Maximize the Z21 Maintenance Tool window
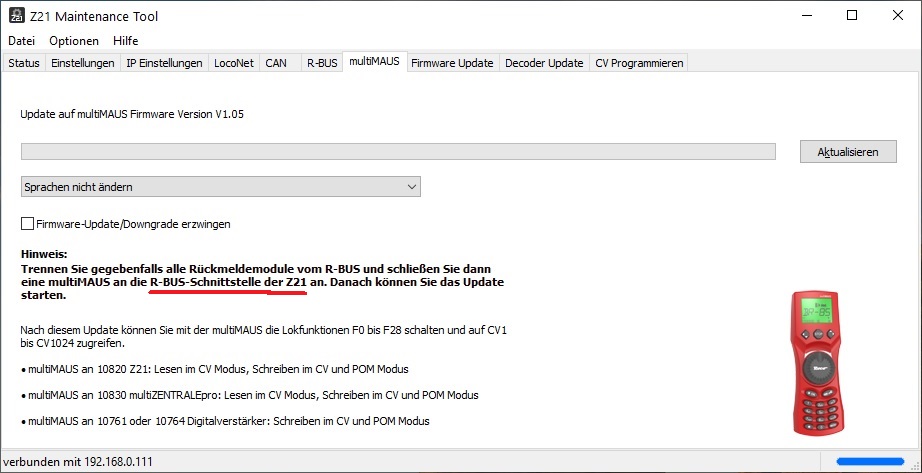The image size is (922, 473). point(851,16)
